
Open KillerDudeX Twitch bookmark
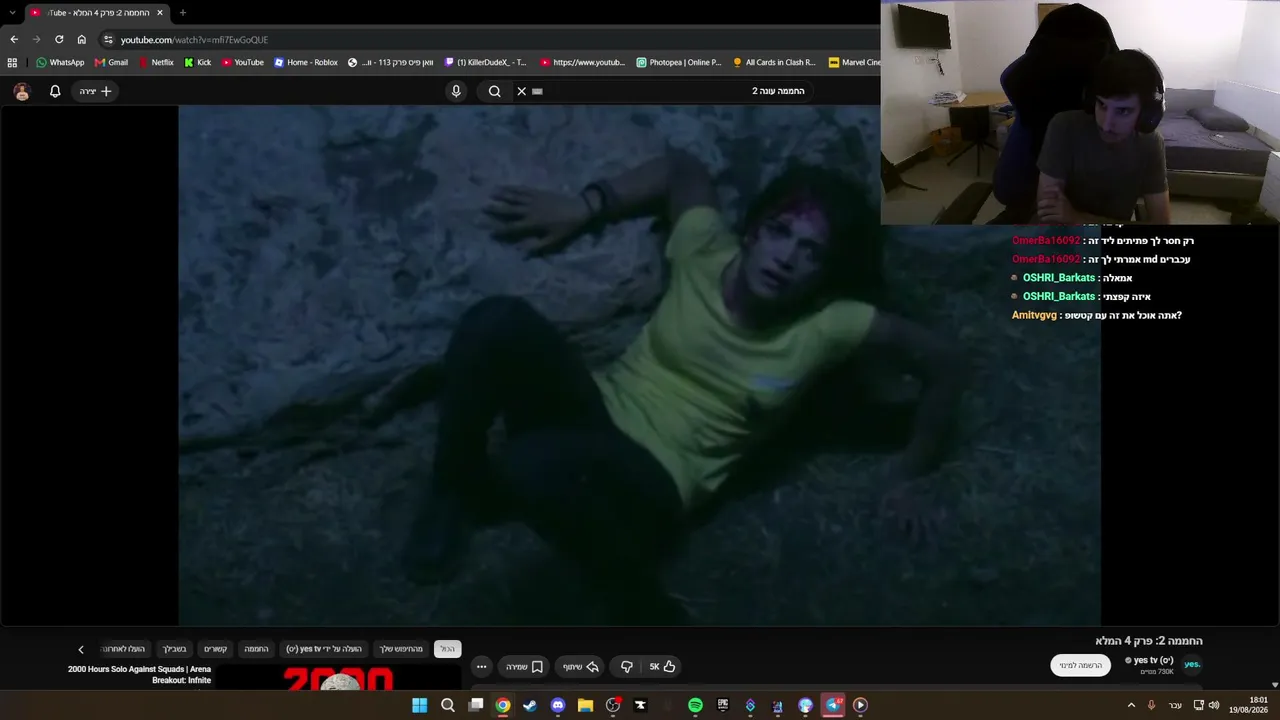pyautogui.click(x=486, y=62)
